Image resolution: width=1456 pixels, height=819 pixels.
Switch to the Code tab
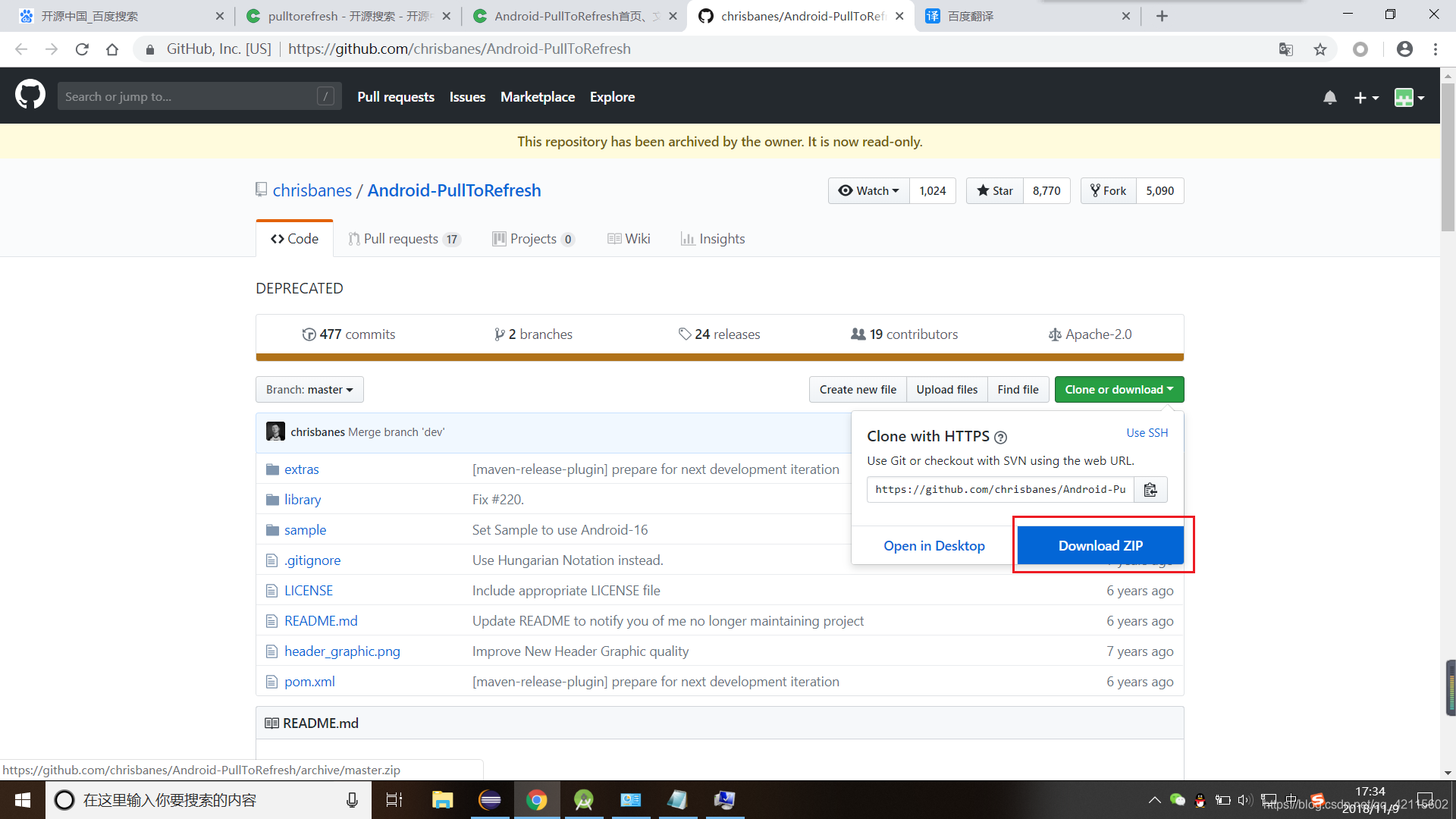click(295, 239)
